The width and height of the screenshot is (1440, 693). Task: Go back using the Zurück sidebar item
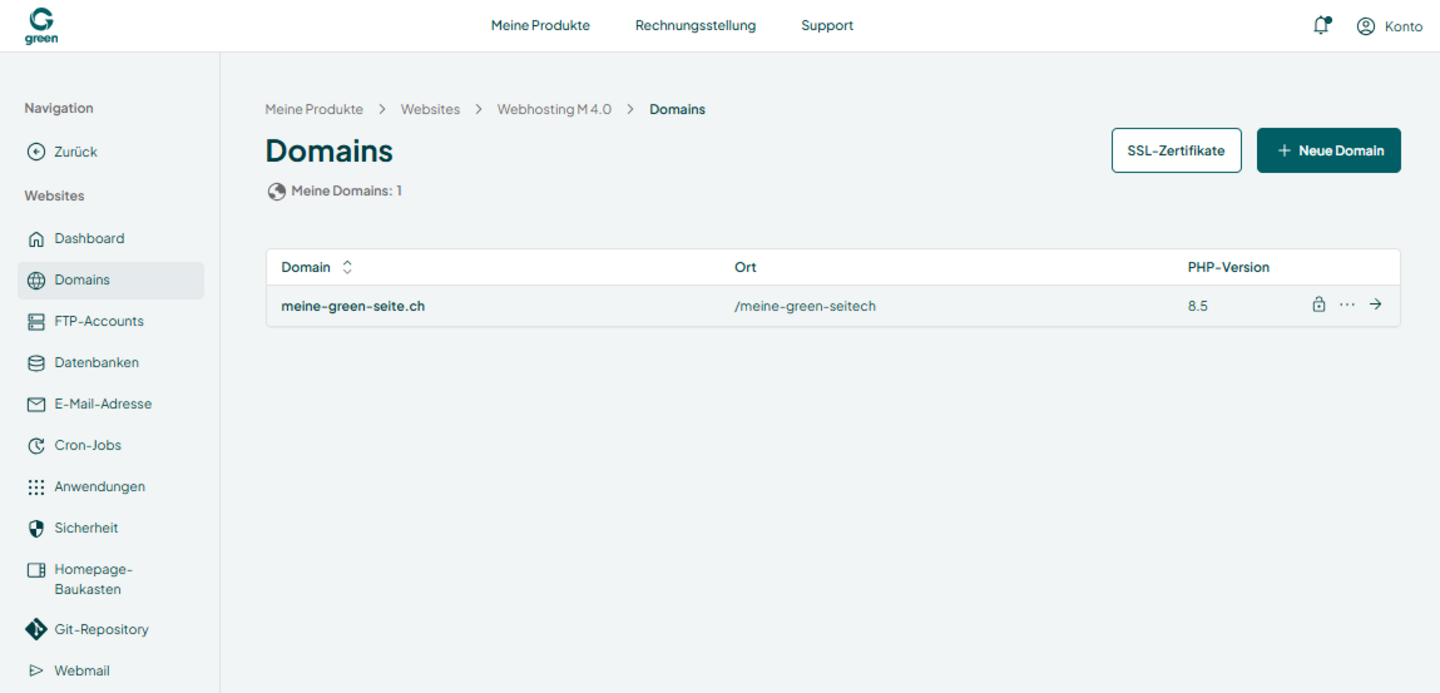click(62, 152)
